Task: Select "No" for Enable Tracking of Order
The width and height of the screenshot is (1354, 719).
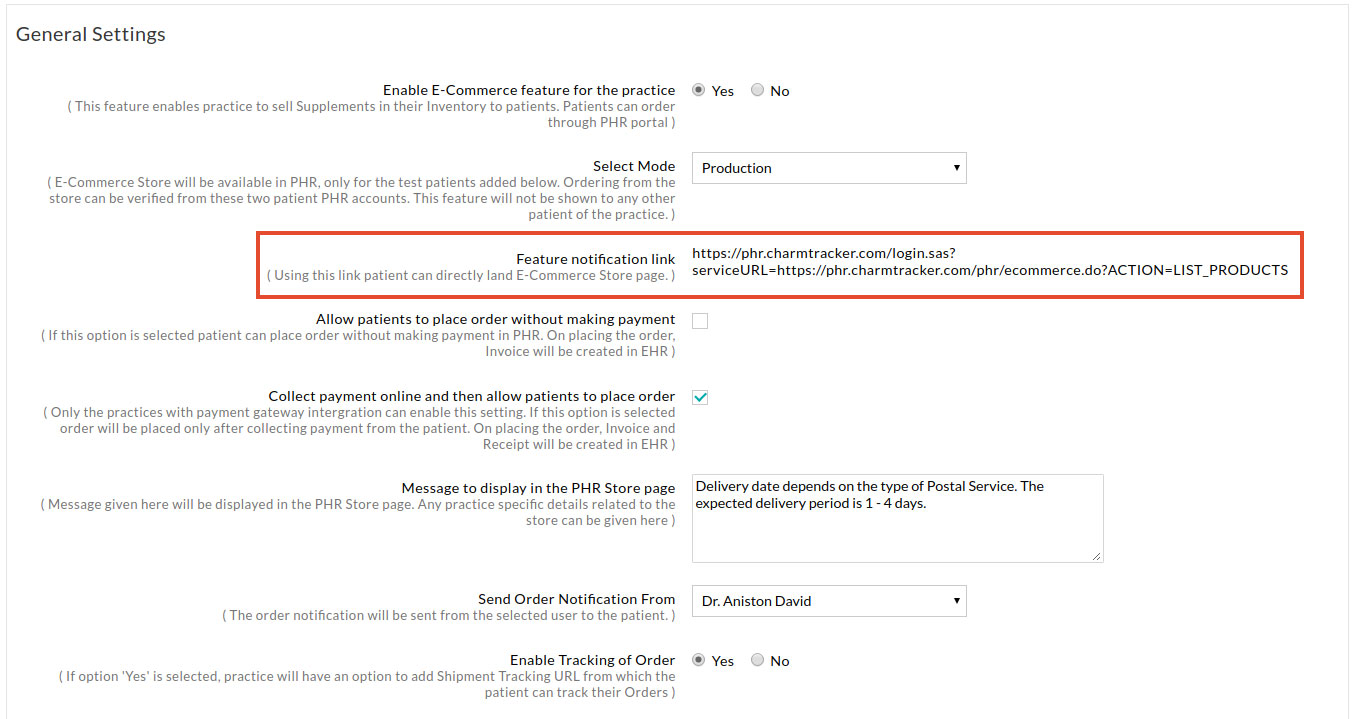Action: (757, 660)
